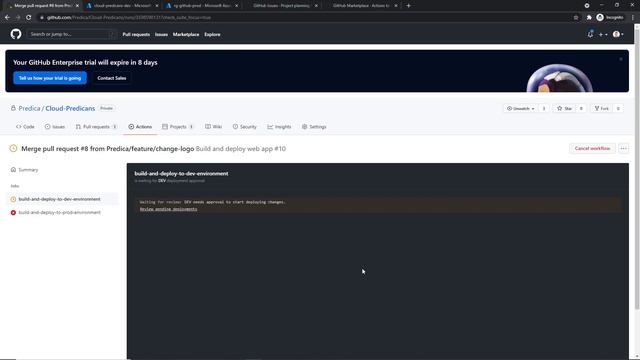The width and height of the screenshot is (640, 360).
Task: Switch to the rg-github-prod Azure tab
Action: coord(202,6)
